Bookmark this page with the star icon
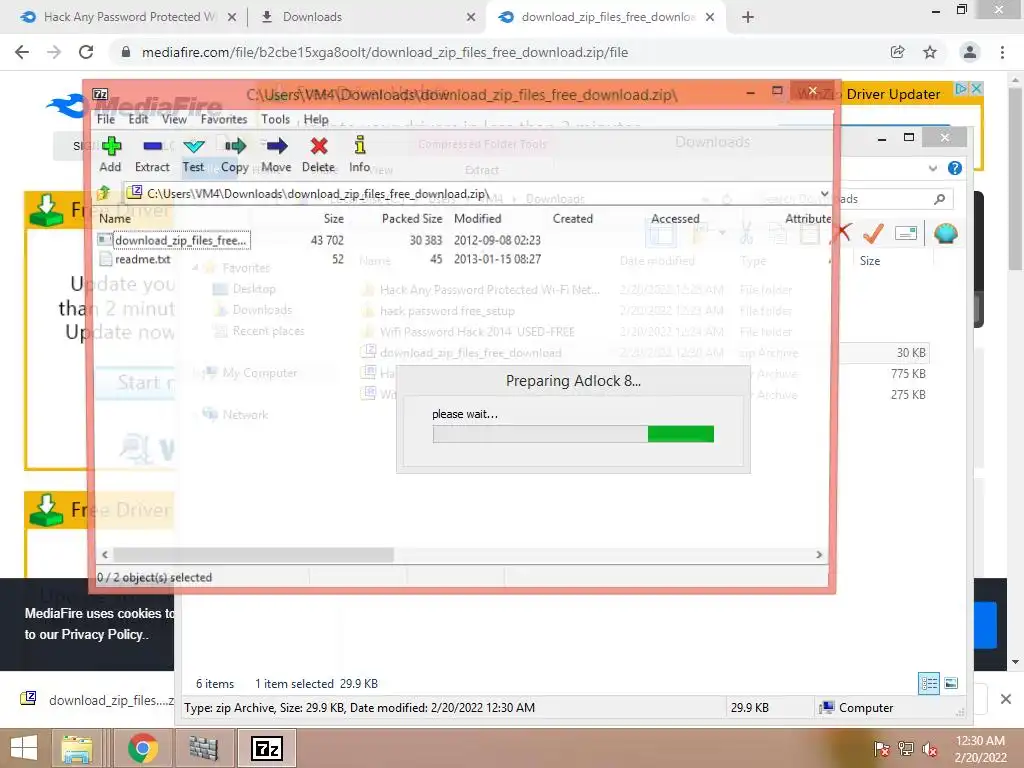Image resolution: width=1024 pixels, height=768 pixels. tap(930, 52)
